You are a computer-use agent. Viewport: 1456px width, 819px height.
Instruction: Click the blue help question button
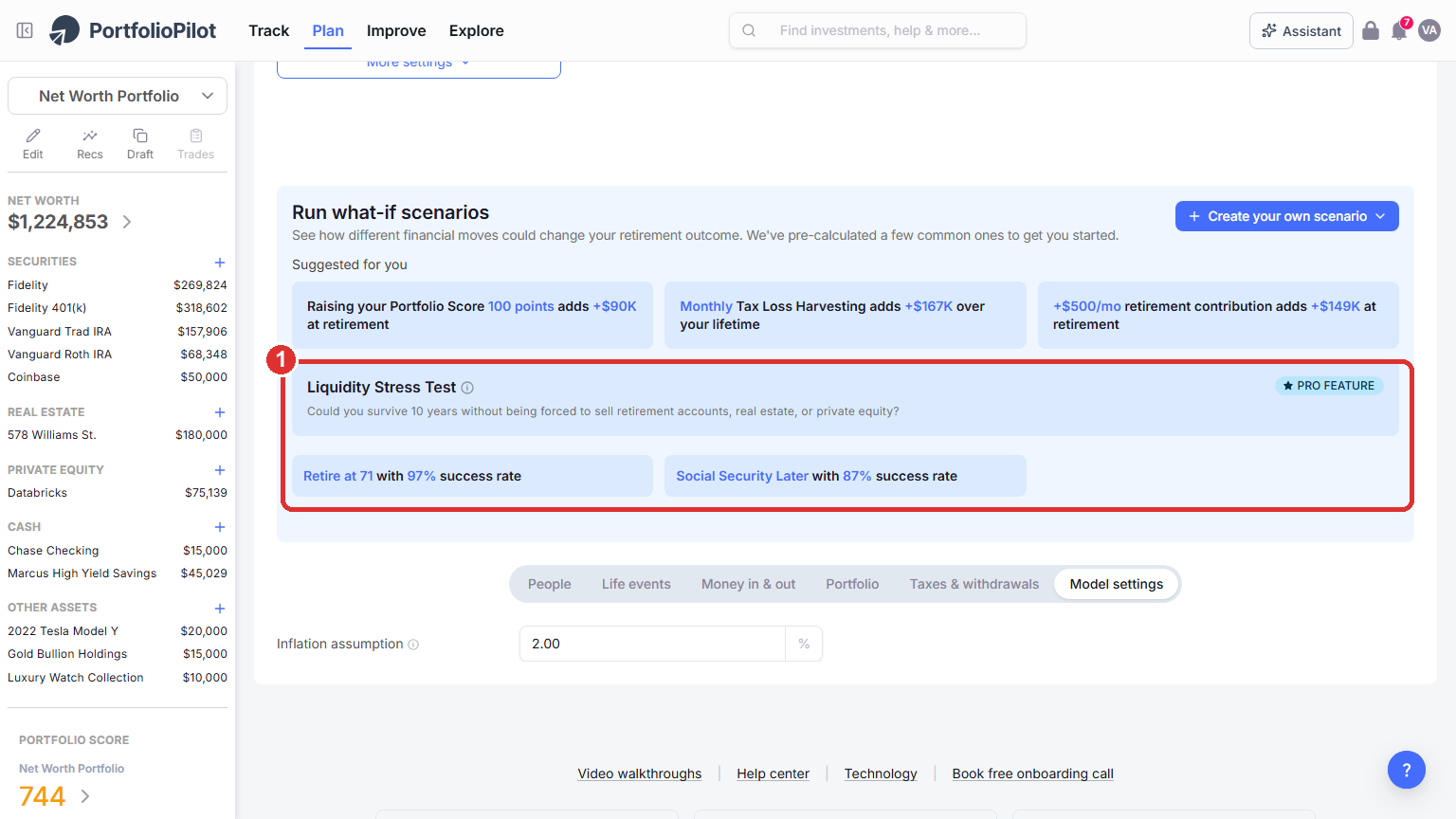pyautogui.click(x=1407, y=770)
